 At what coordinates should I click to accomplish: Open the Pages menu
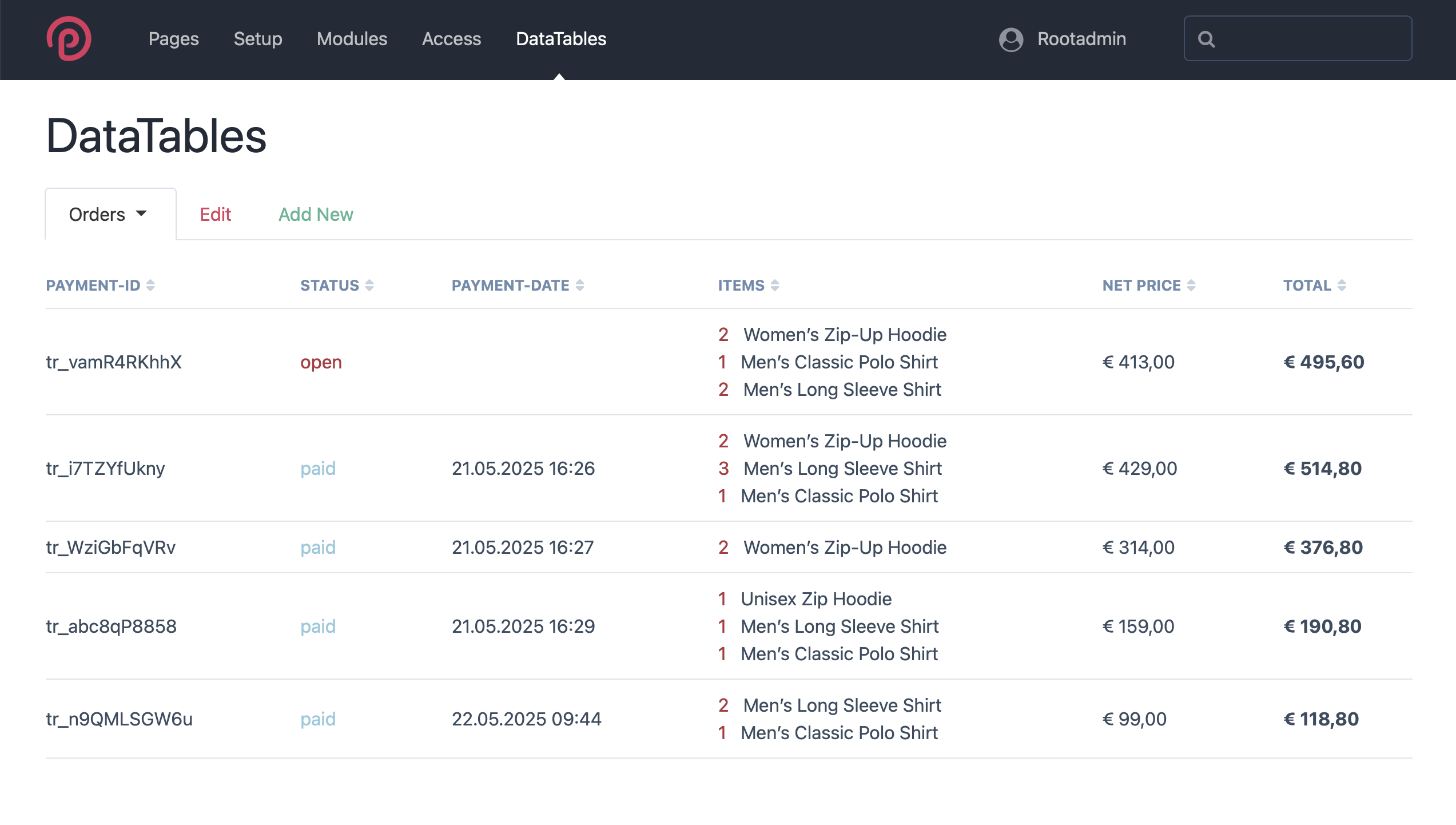click(173, 39)
